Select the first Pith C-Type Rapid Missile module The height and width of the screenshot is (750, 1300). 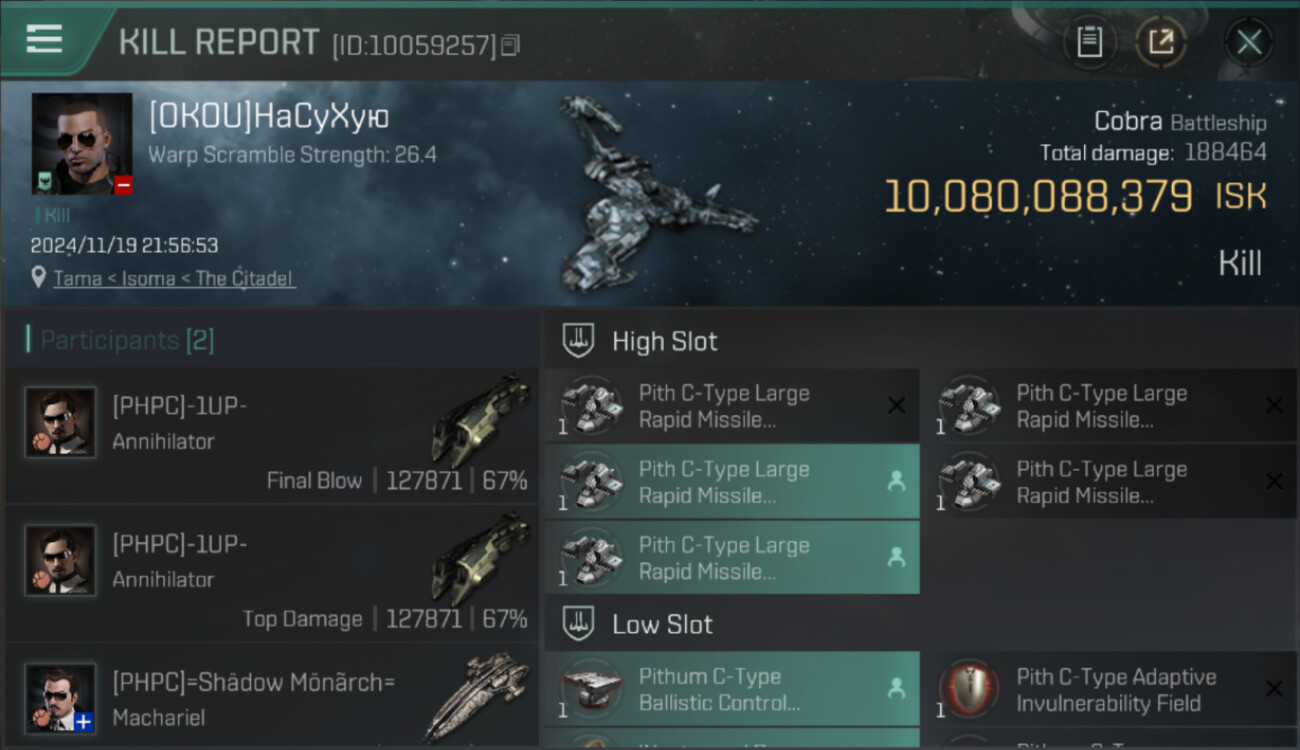tap(732, 406)
